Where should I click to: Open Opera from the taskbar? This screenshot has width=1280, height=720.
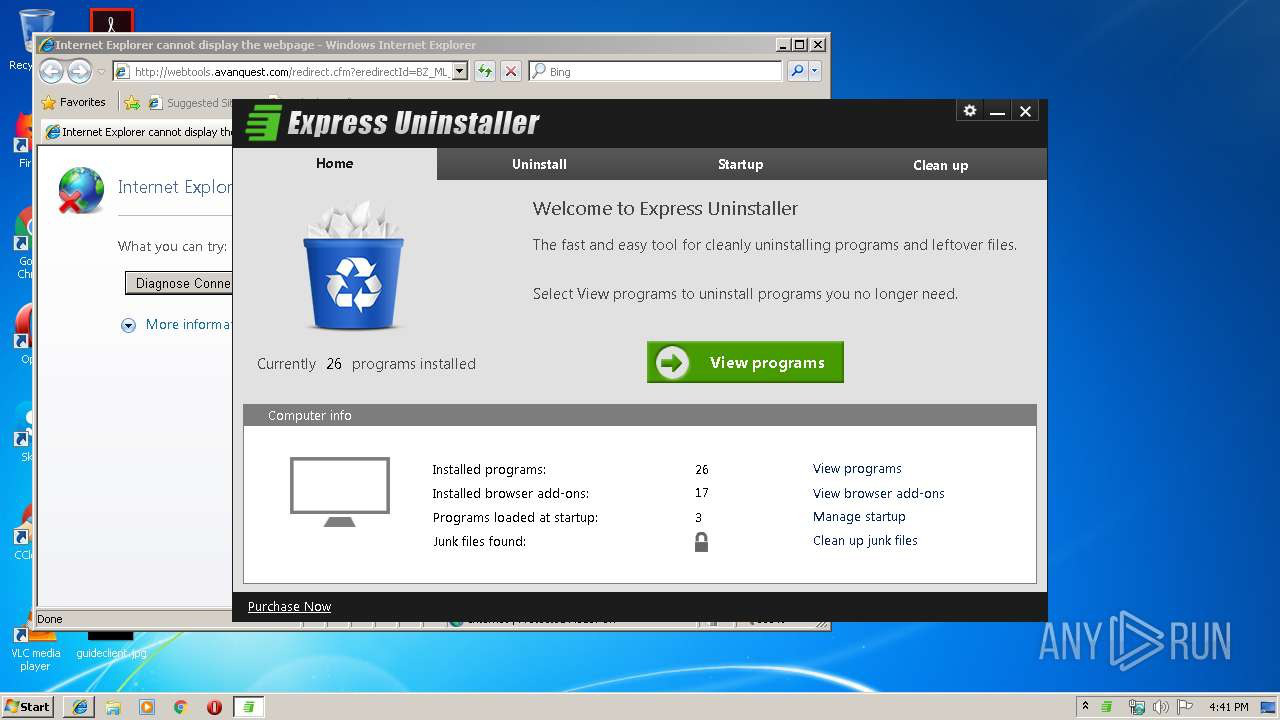click(x=214, y=707)
